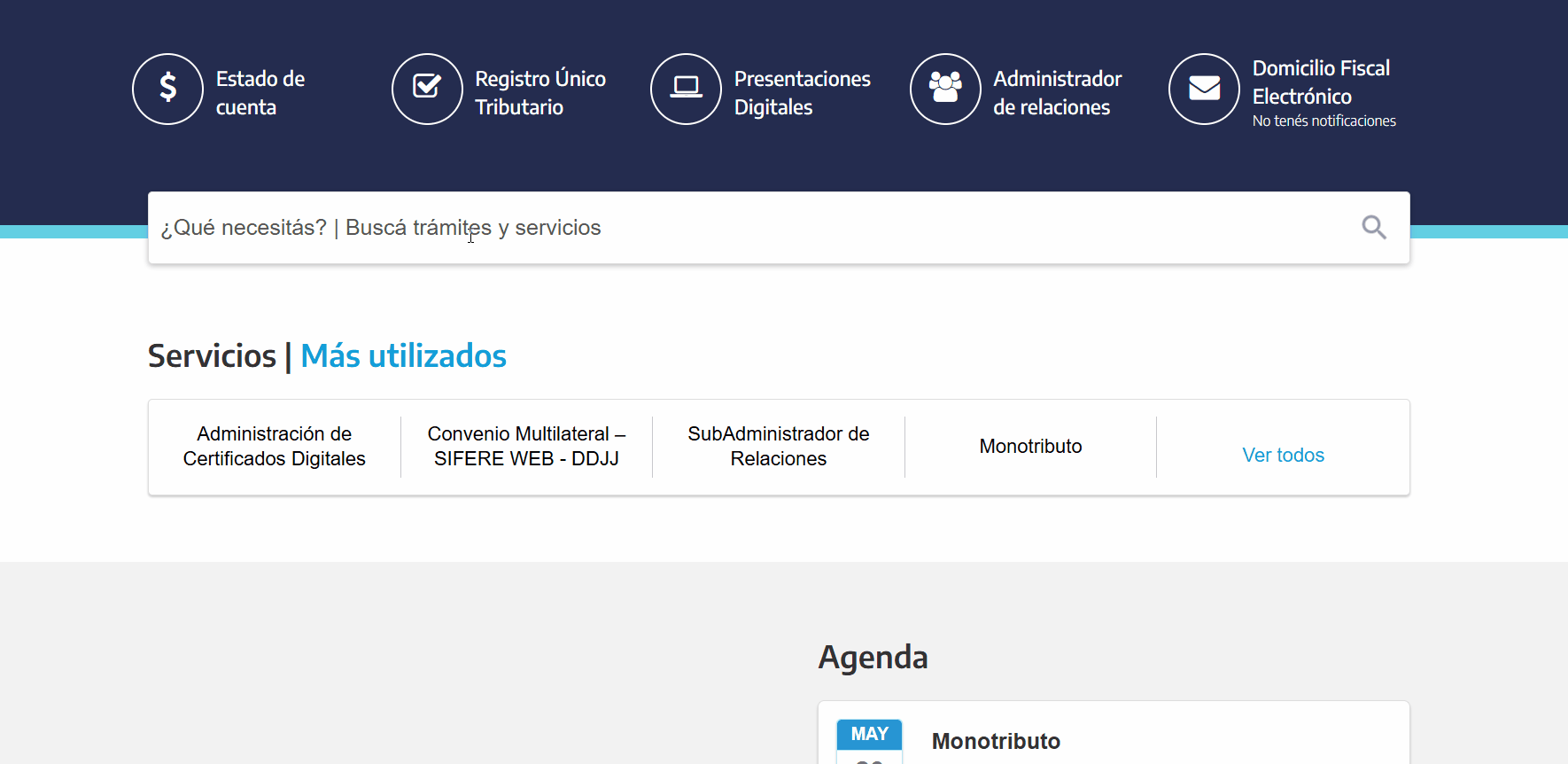Click the Monotributo agenda entry title
The image size is (1568, 764).
coord(996,741)
